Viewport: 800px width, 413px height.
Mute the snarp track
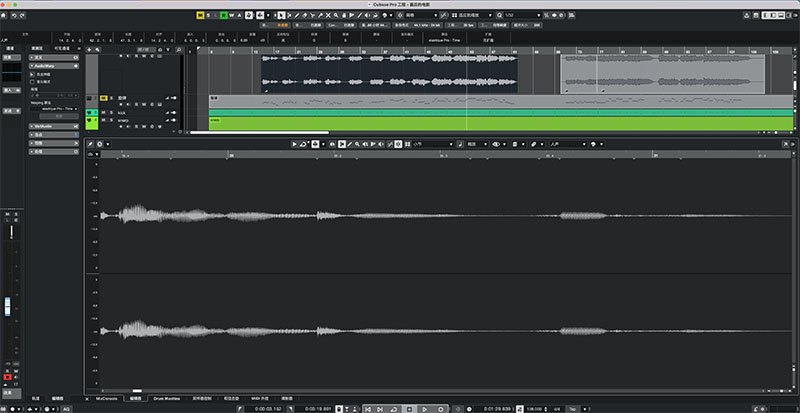(103, 120)
